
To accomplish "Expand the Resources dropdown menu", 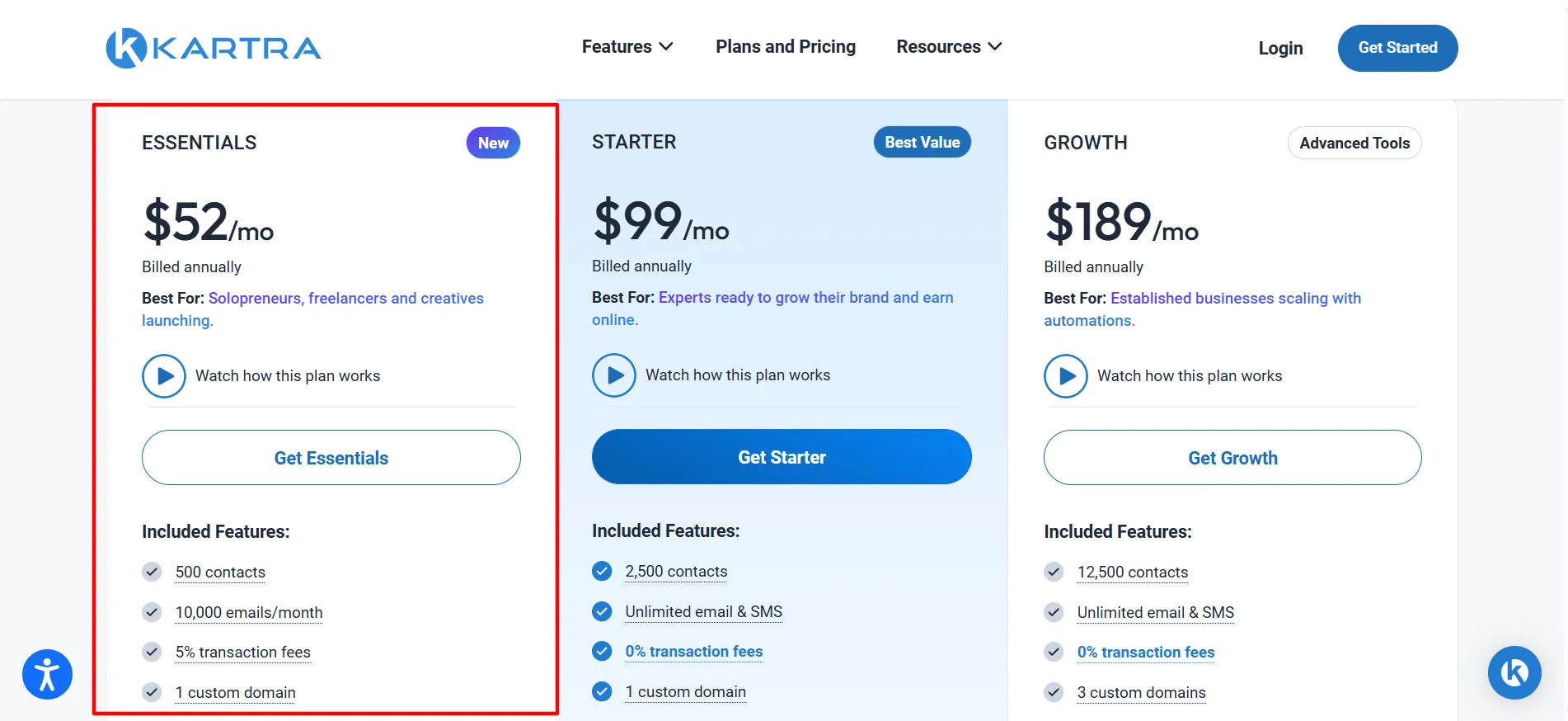I will click(949, 47).
